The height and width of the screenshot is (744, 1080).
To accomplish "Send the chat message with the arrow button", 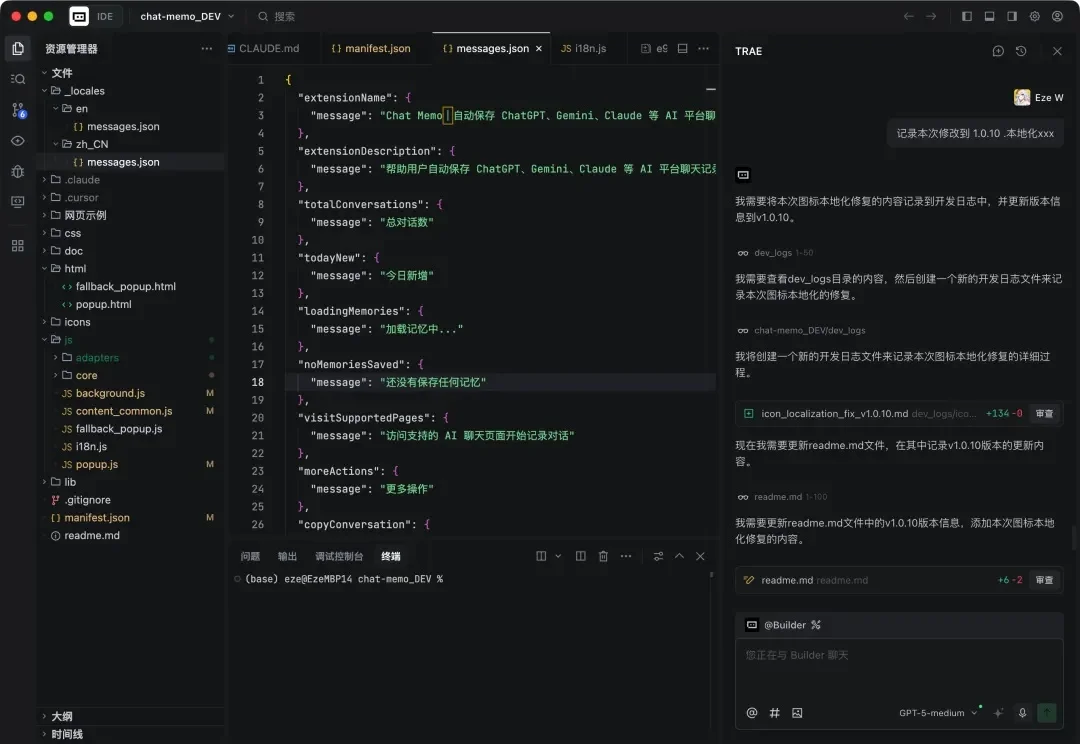I will [x=1046, y=713].
